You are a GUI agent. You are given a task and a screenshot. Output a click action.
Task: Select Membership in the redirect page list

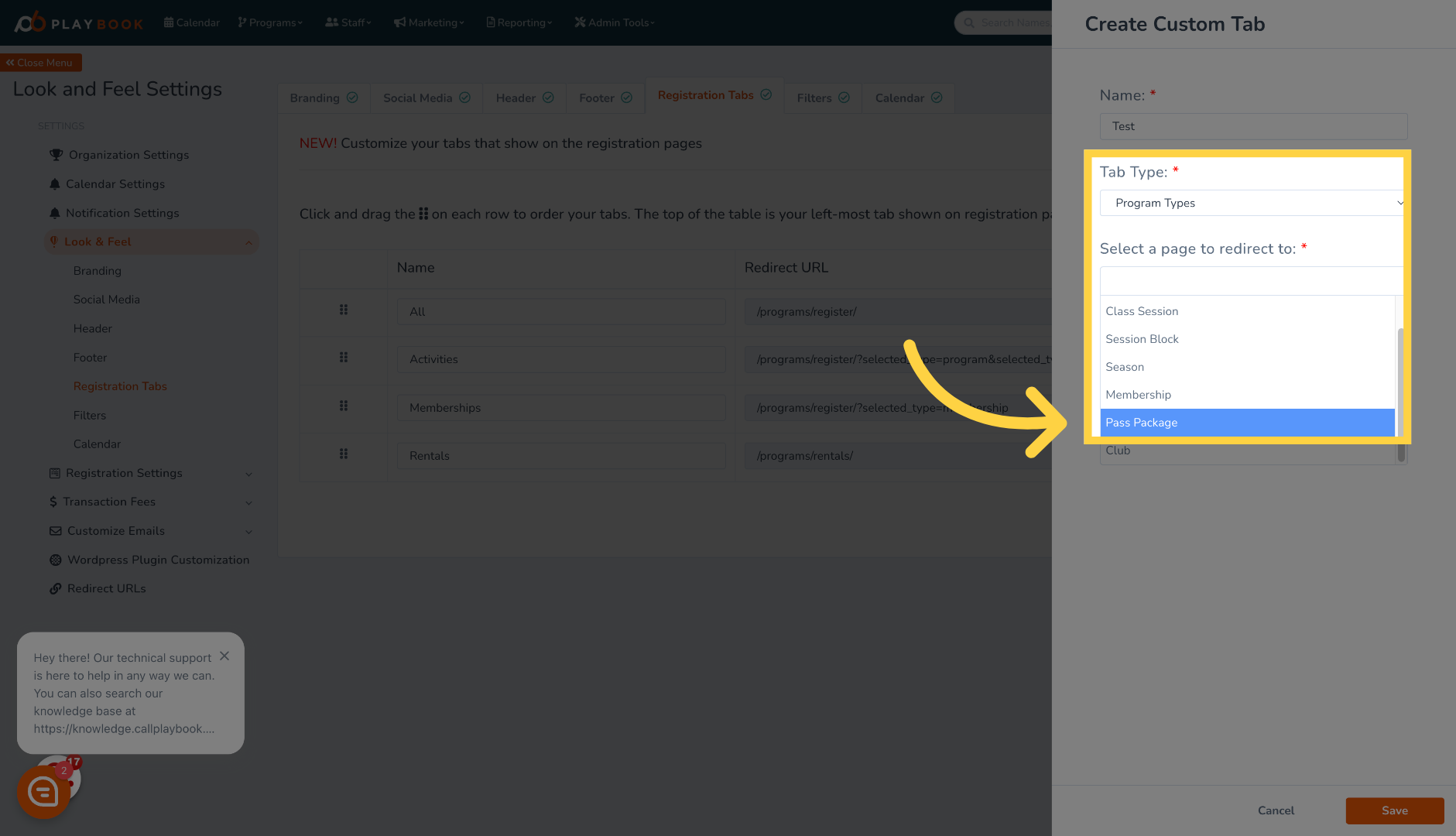pos(1138,395)
